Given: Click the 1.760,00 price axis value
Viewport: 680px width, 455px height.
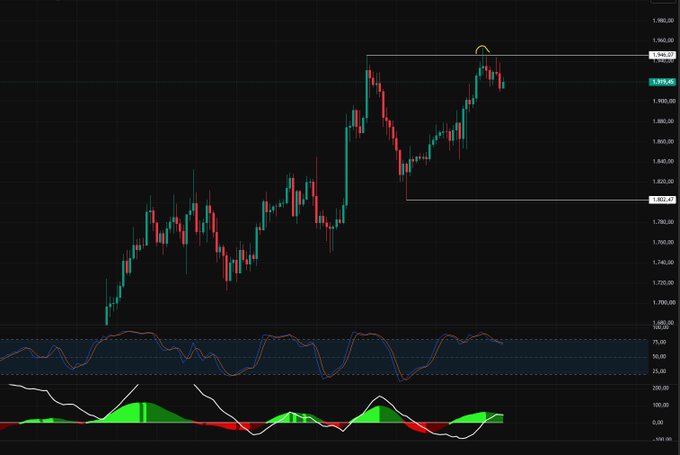Looking at the screenshot, I should coord(664,242).
